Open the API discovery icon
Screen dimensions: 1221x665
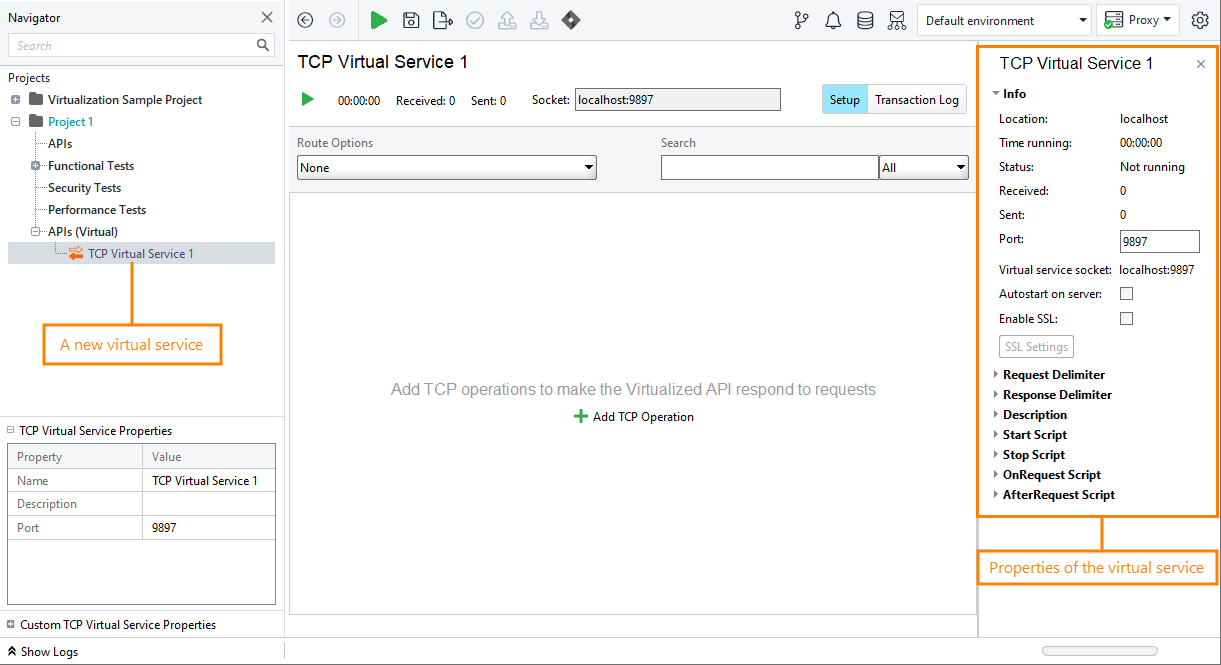click(897, 20)
